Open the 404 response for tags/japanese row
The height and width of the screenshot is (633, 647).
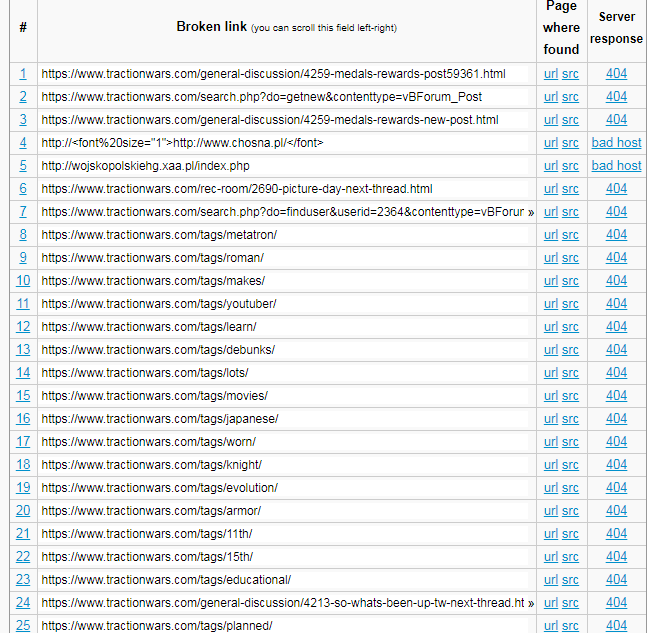(616, 419)
